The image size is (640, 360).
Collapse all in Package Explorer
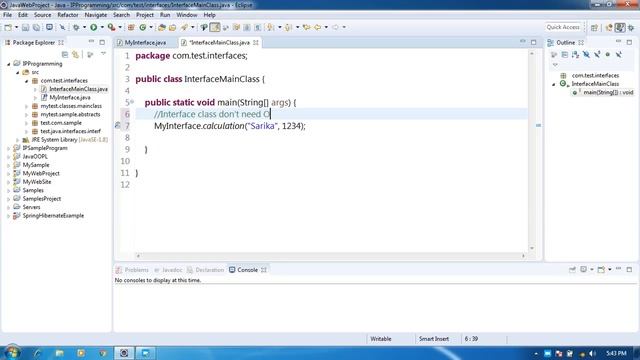pyautogui.click(x=64, y=54)
